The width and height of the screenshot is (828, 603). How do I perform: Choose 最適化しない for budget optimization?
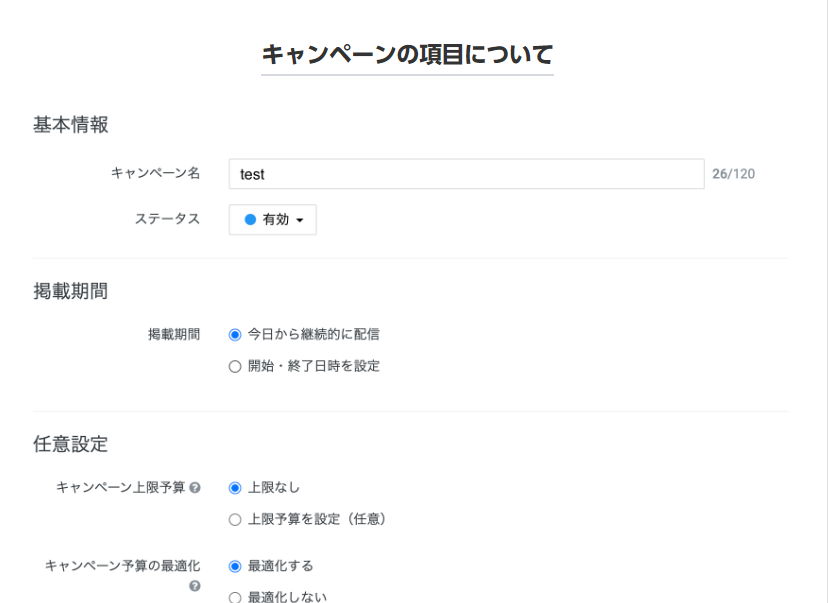pos(235,595)
